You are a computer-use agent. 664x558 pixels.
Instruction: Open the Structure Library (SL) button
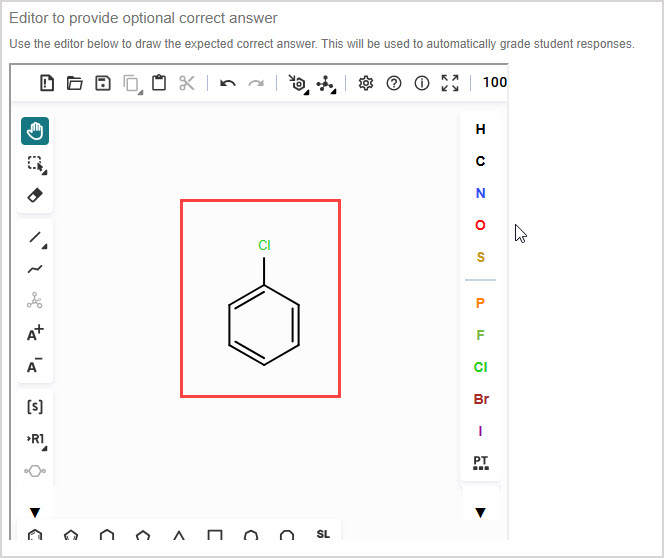pyautogui.click(x=323, y=534)
